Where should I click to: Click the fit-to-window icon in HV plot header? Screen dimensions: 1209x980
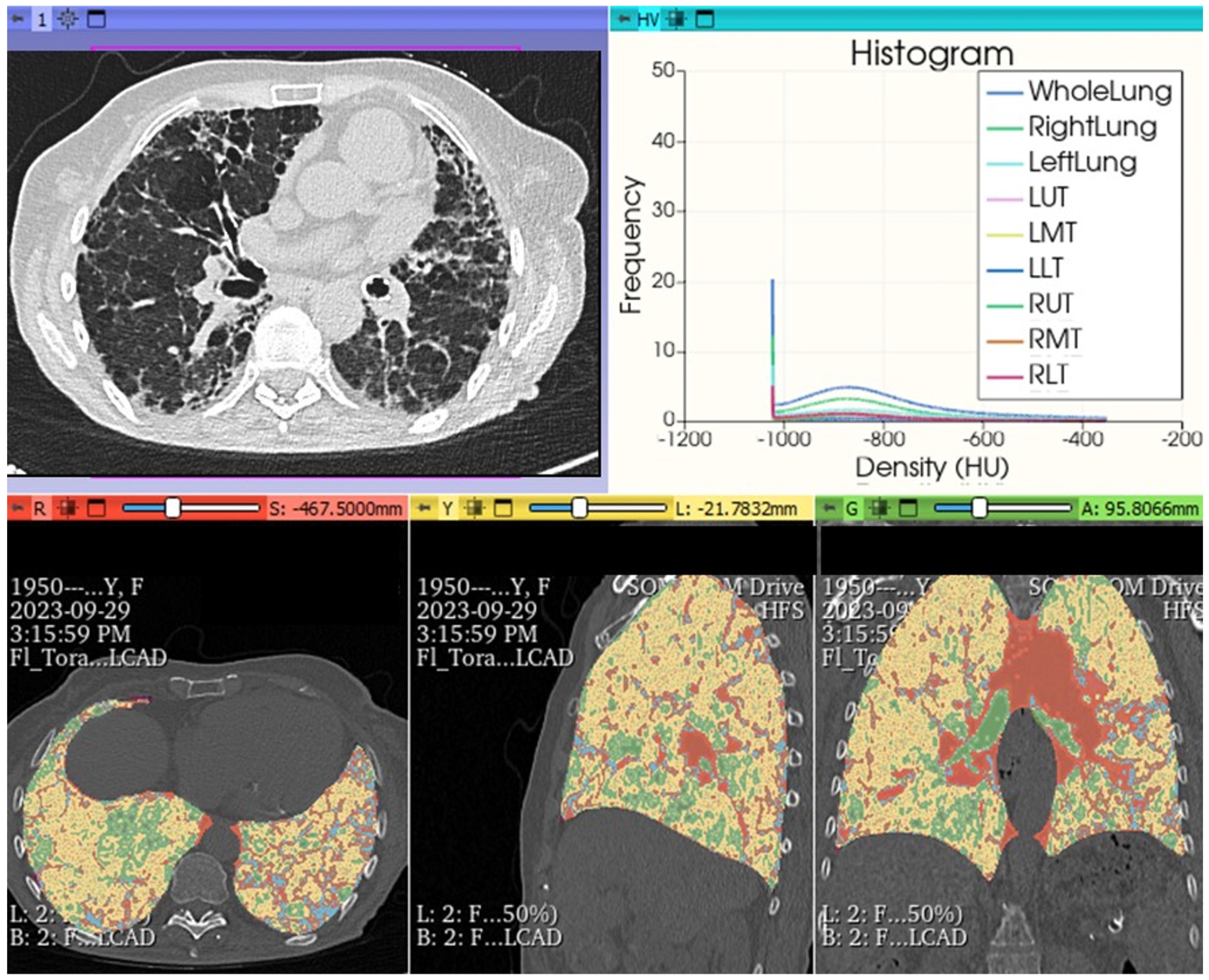click(676, 20)
